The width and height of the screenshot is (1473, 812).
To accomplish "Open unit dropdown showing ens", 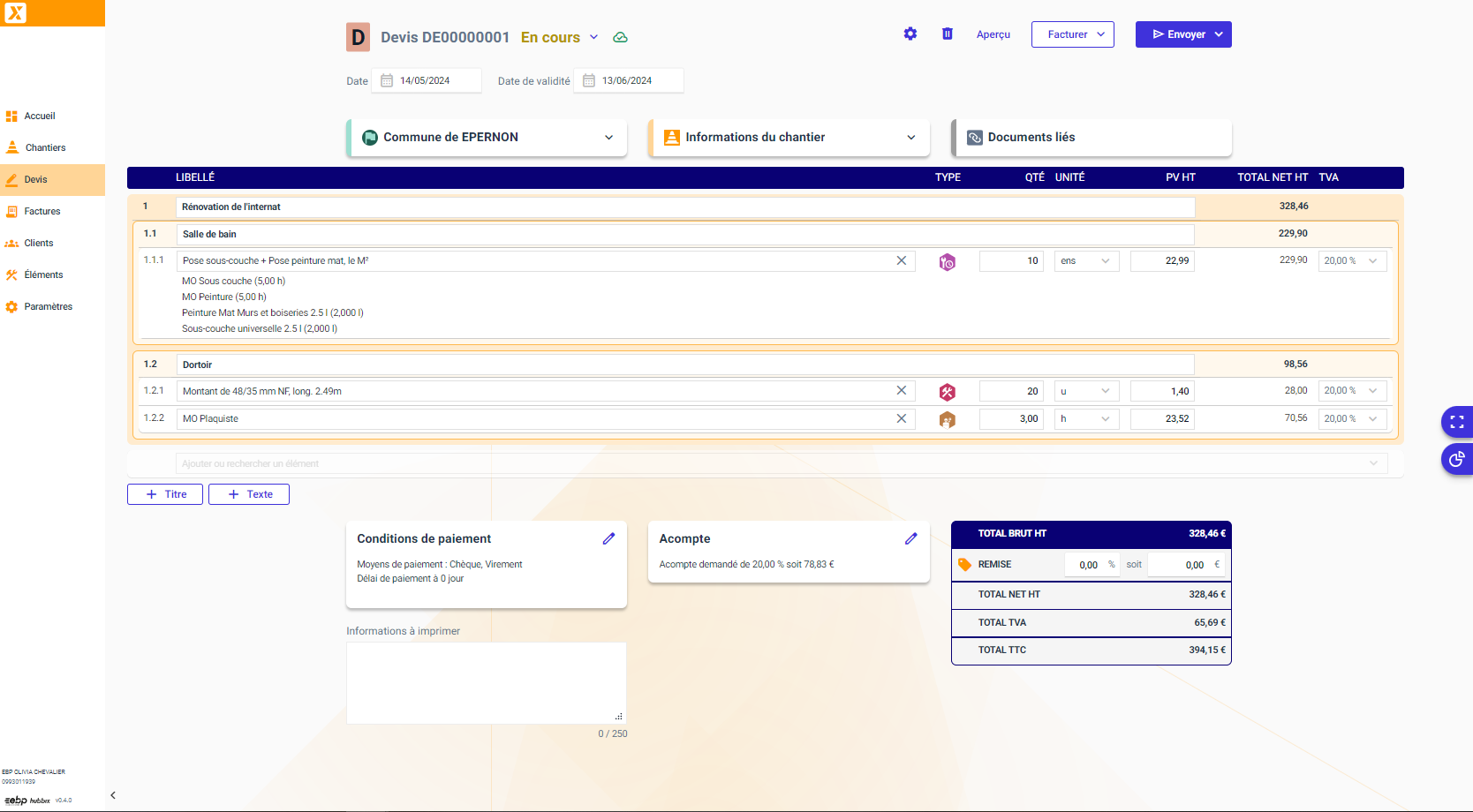I will (1087, 261).
